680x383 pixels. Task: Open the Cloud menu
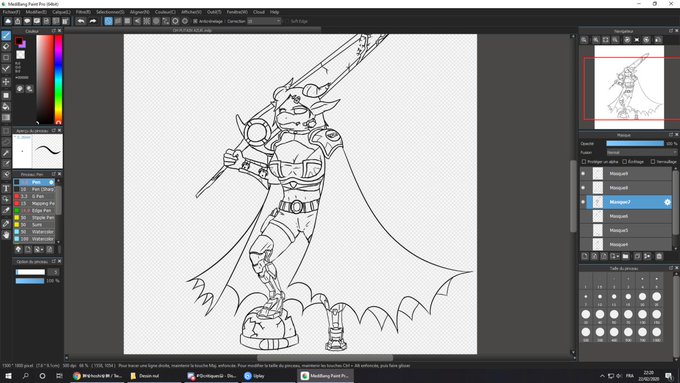point(259,12)
